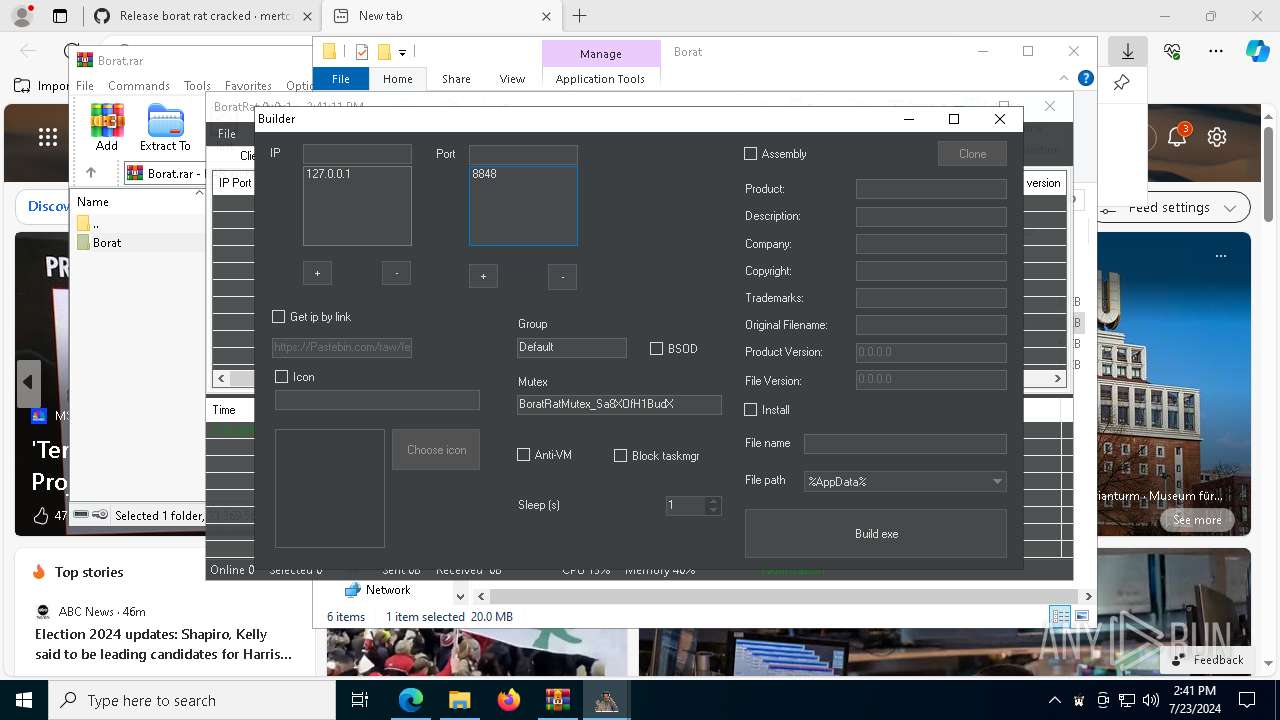Click the Mutex text field
The image size is (1280, 720).
point(619,404)
